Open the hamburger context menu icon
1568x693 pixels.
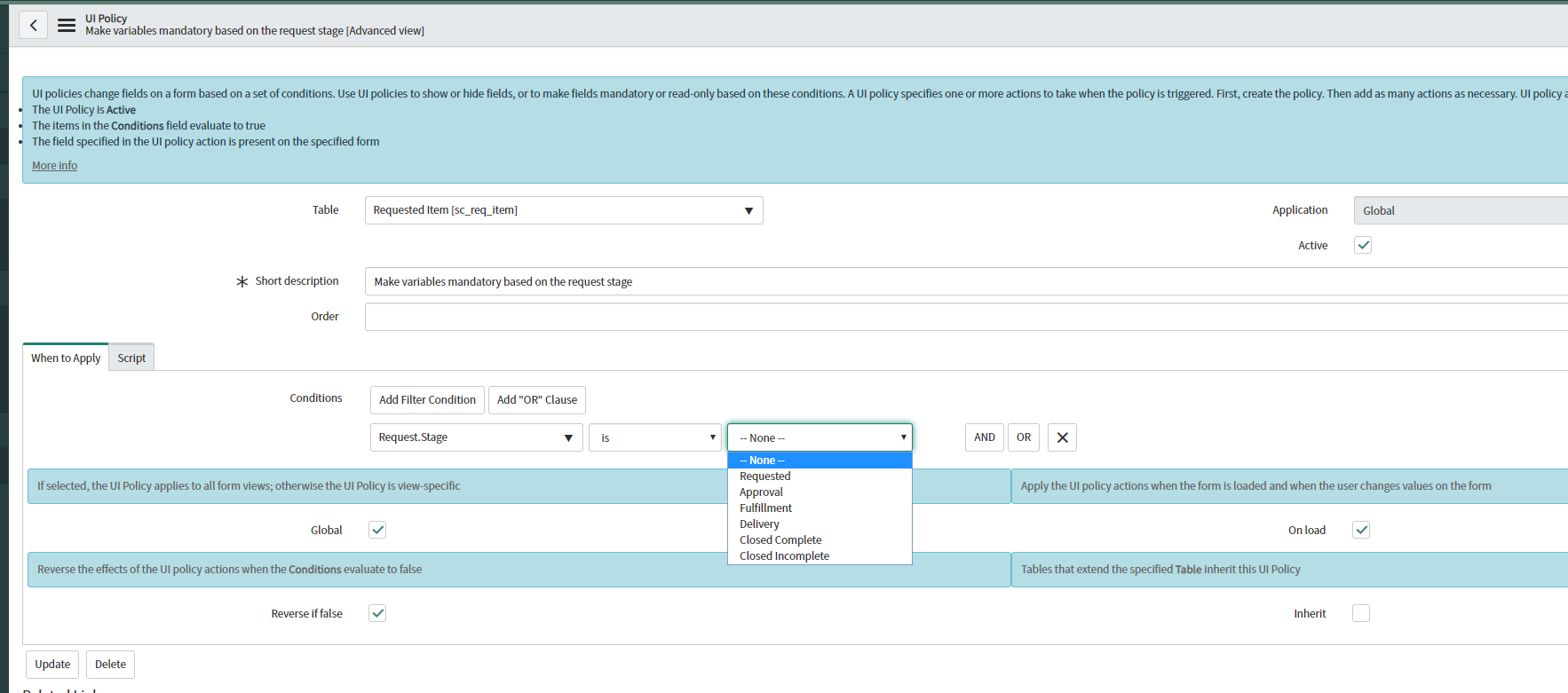(67, 25)
